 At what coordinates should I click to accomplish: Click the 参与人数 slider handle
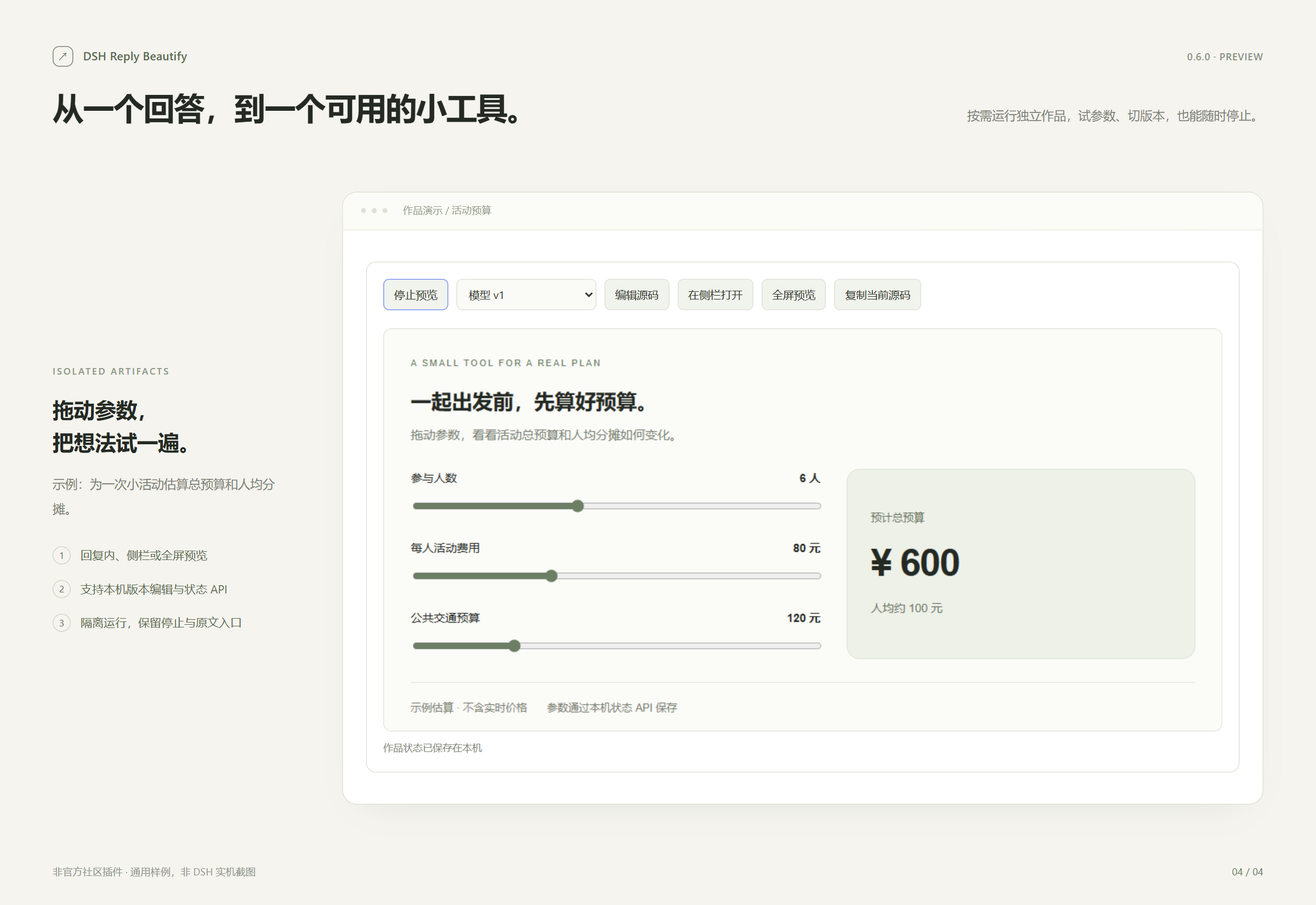577,506
